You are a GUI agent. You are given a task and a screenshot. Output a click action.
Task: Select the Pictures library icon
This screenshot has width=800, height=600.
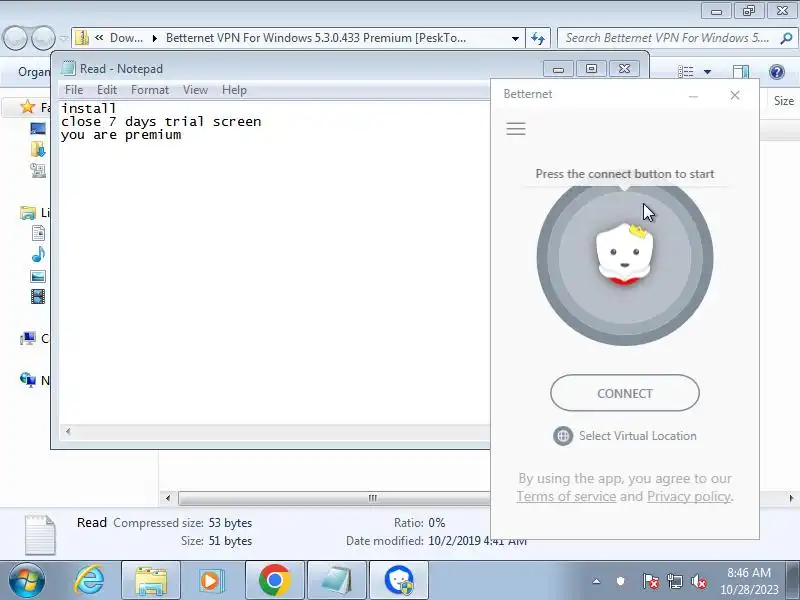click(x=38, y=277)
